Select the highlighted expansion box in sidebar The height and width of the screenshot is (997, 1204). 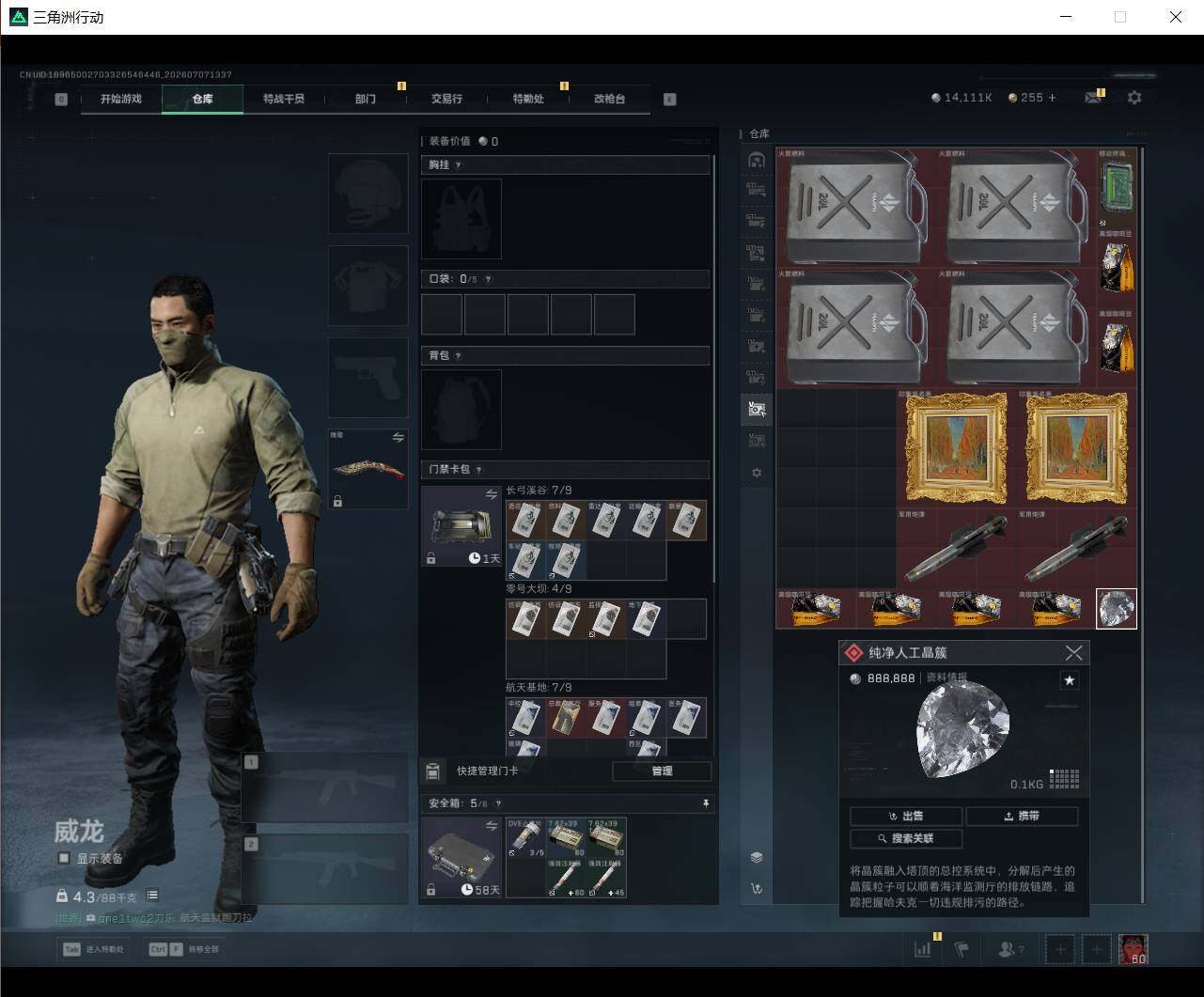(757, 409)
